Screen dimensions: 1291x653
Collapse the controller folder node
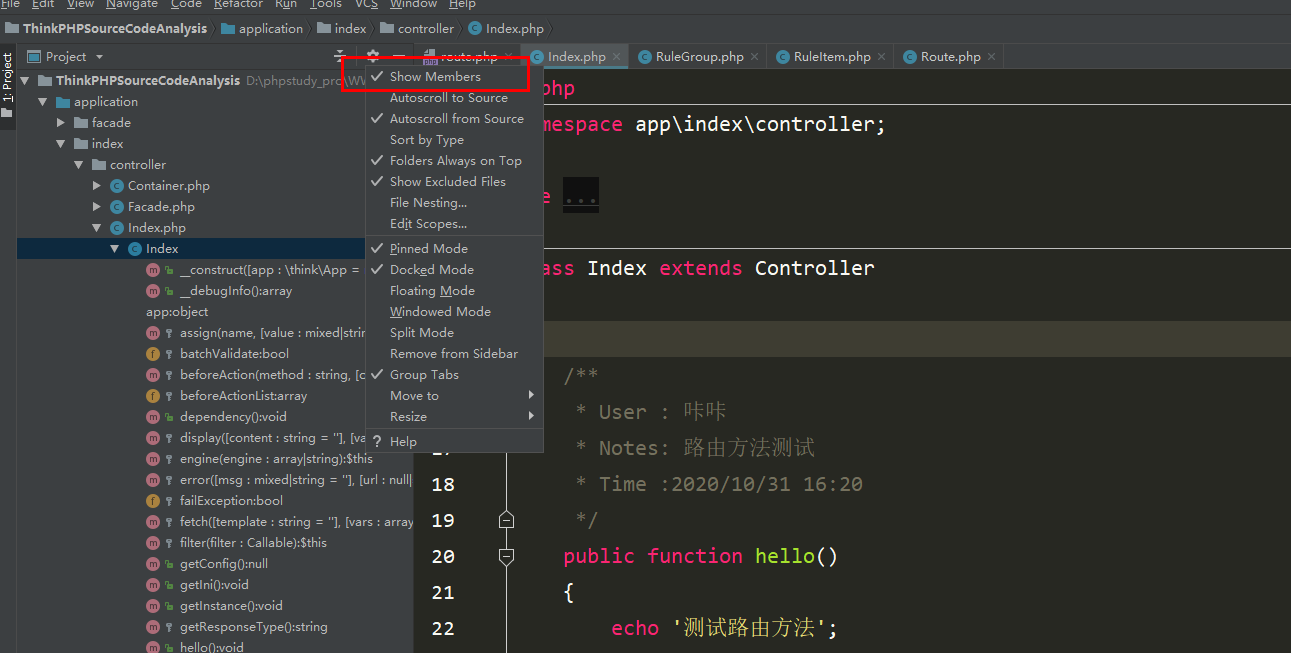click(79, 165)
